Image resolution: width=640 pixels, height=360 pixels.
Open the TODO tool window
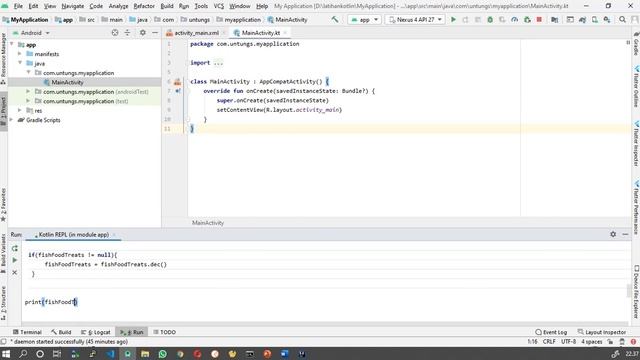[x=164, y=332]
